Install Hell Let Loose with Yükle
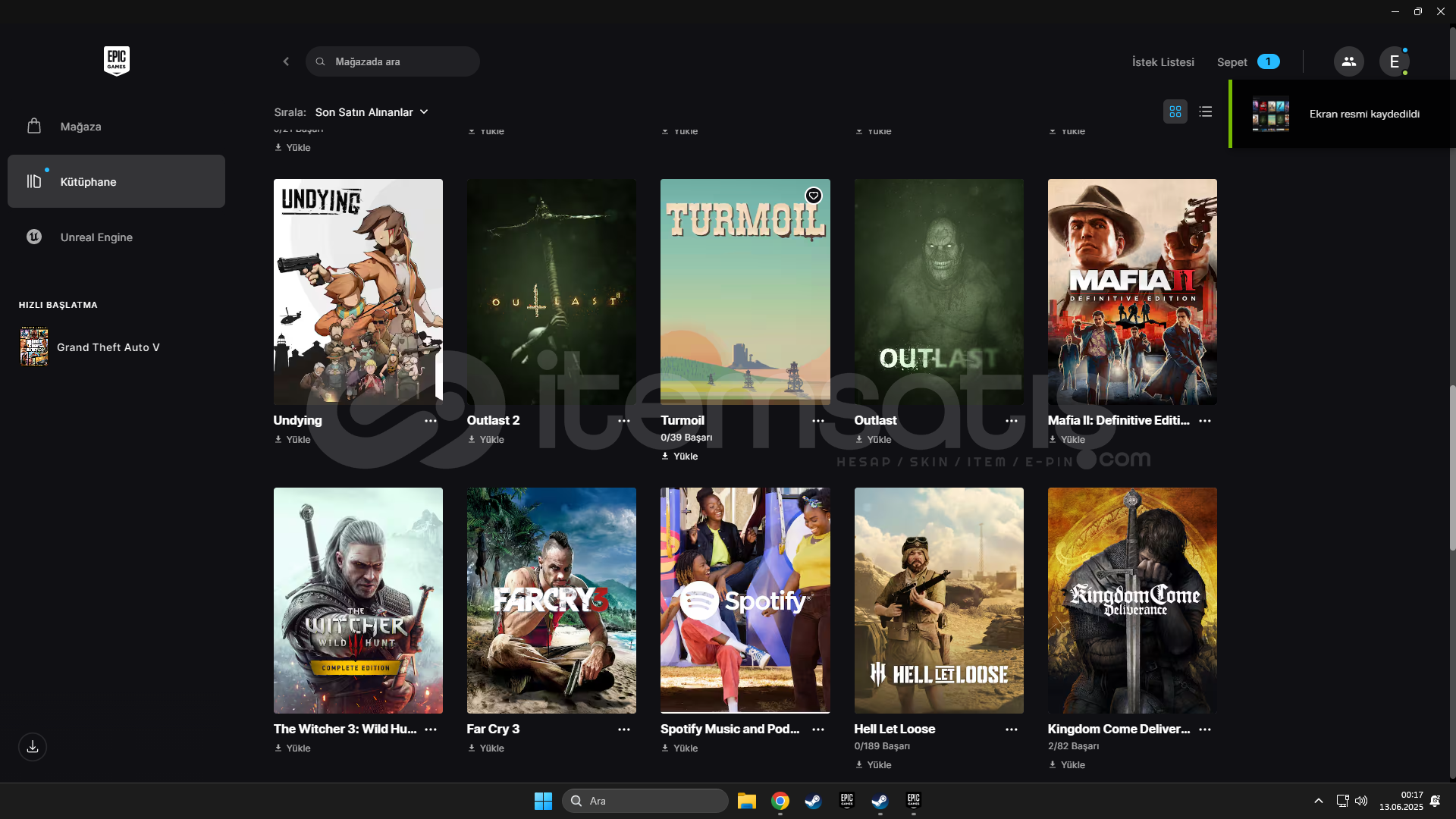1456x819 pixels. 874,765
